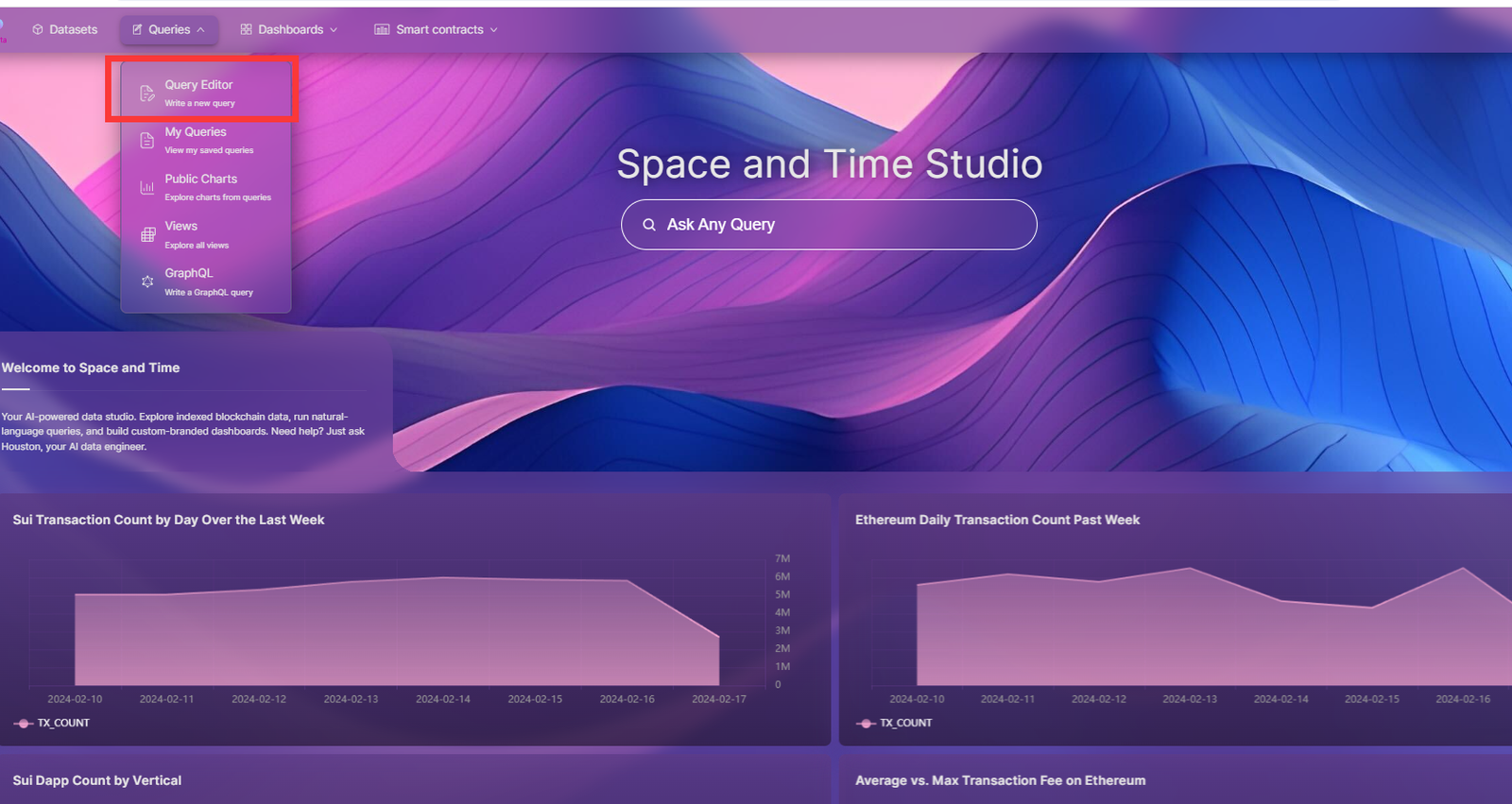Click the Sui Transaction Count chart title
The height and width of the screenshot is (804, 1512).
point(168,520)
